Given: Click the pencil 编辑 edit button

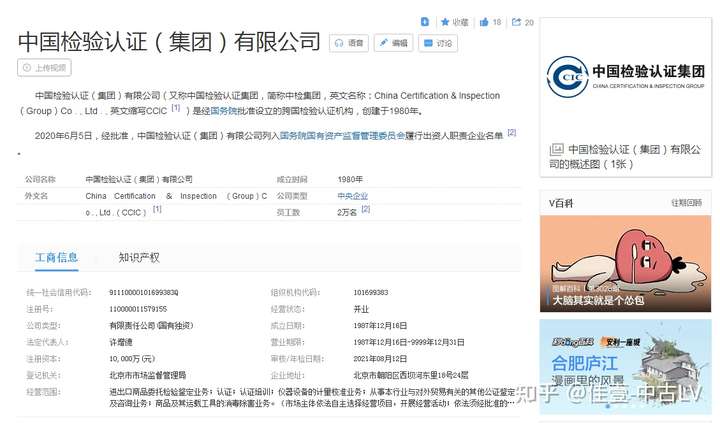Looking at the screenshot, I should click(394, 43).
